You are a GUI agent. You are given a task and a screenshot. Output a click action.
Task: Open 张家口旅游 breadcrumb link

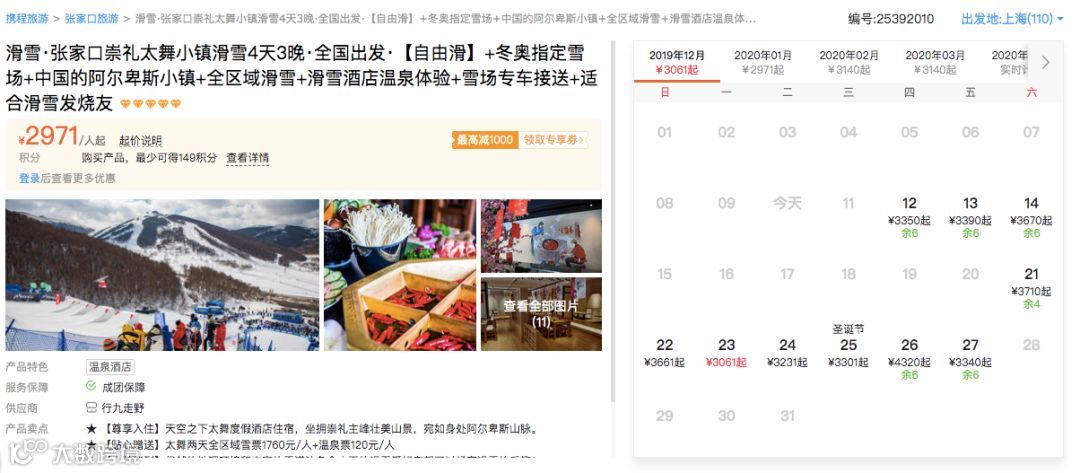[x=92, y=19]
